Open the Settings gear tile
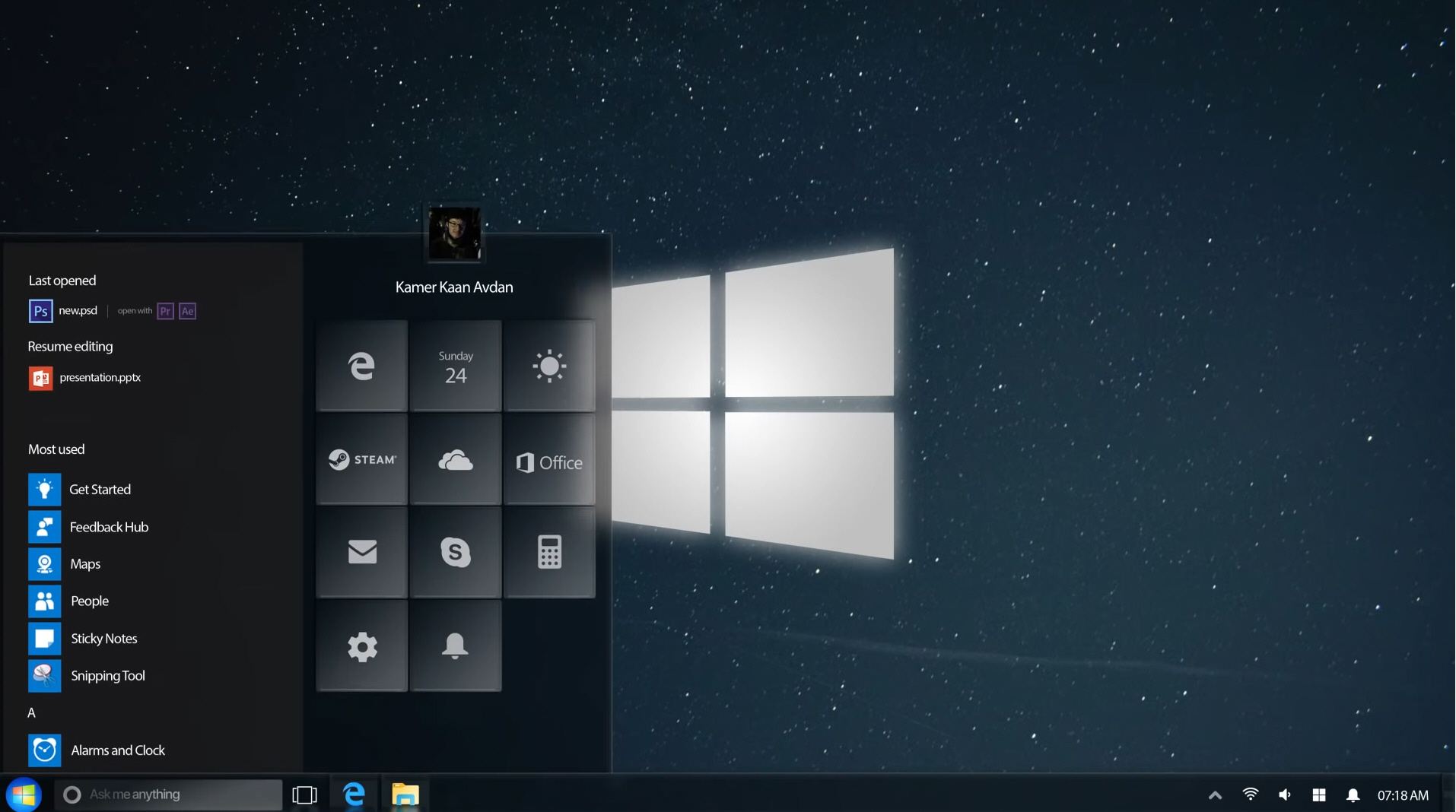This screenshot has height=812, width=1456. click(x=362, y=645)
